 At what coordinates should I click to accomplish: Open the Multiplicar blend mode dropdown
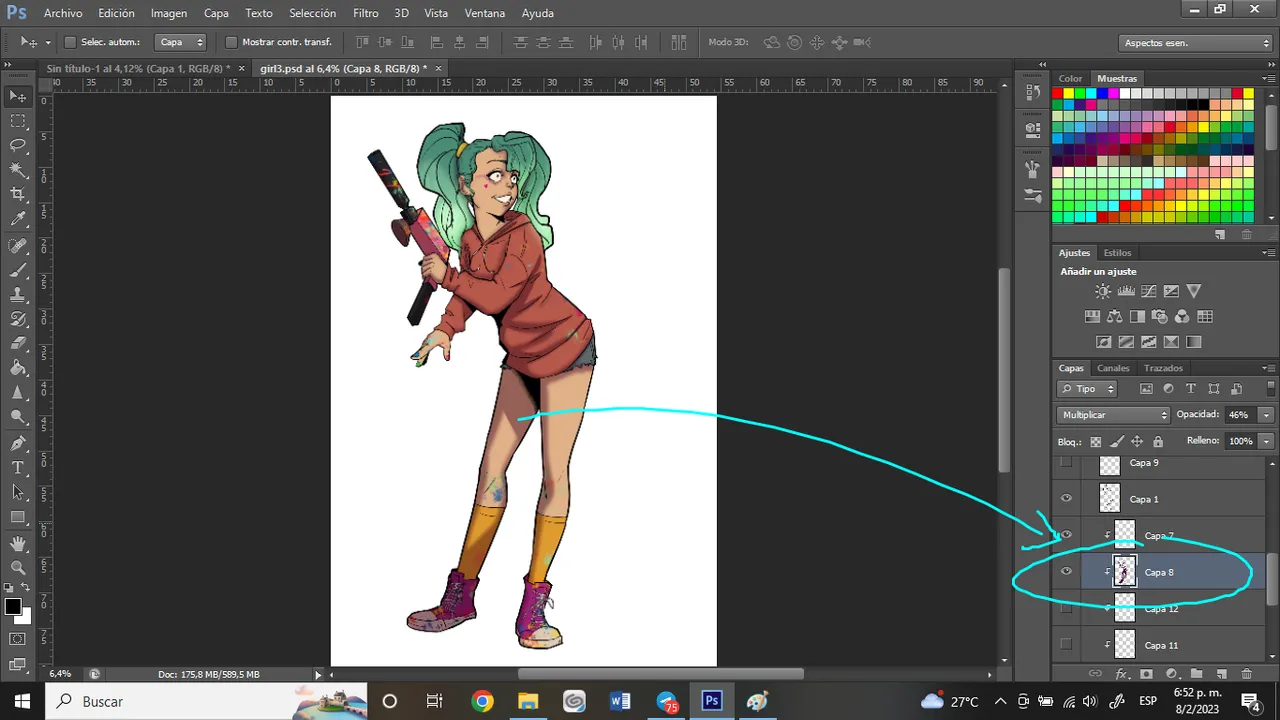pyautogui.click(x=1113, y=414)
